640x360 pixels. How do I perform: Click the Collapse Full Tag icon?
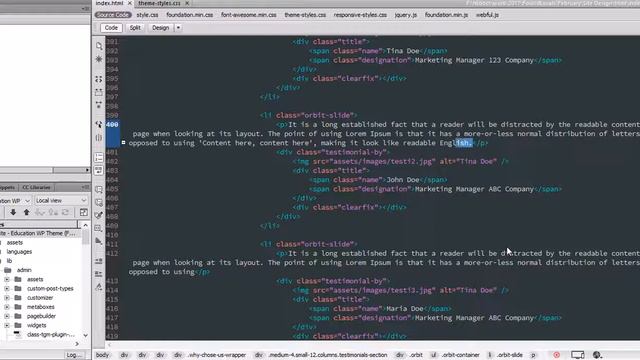coord(99,79)
